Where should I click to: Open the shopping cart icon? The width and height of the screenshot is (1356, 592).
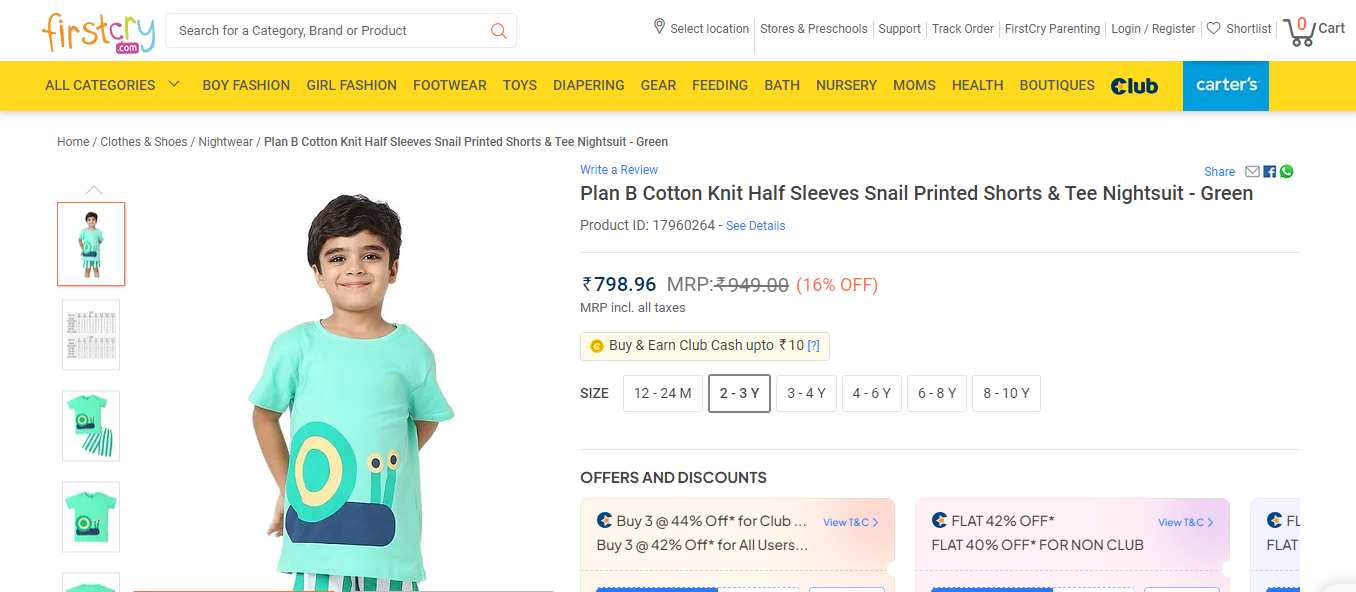(1299, 32)
